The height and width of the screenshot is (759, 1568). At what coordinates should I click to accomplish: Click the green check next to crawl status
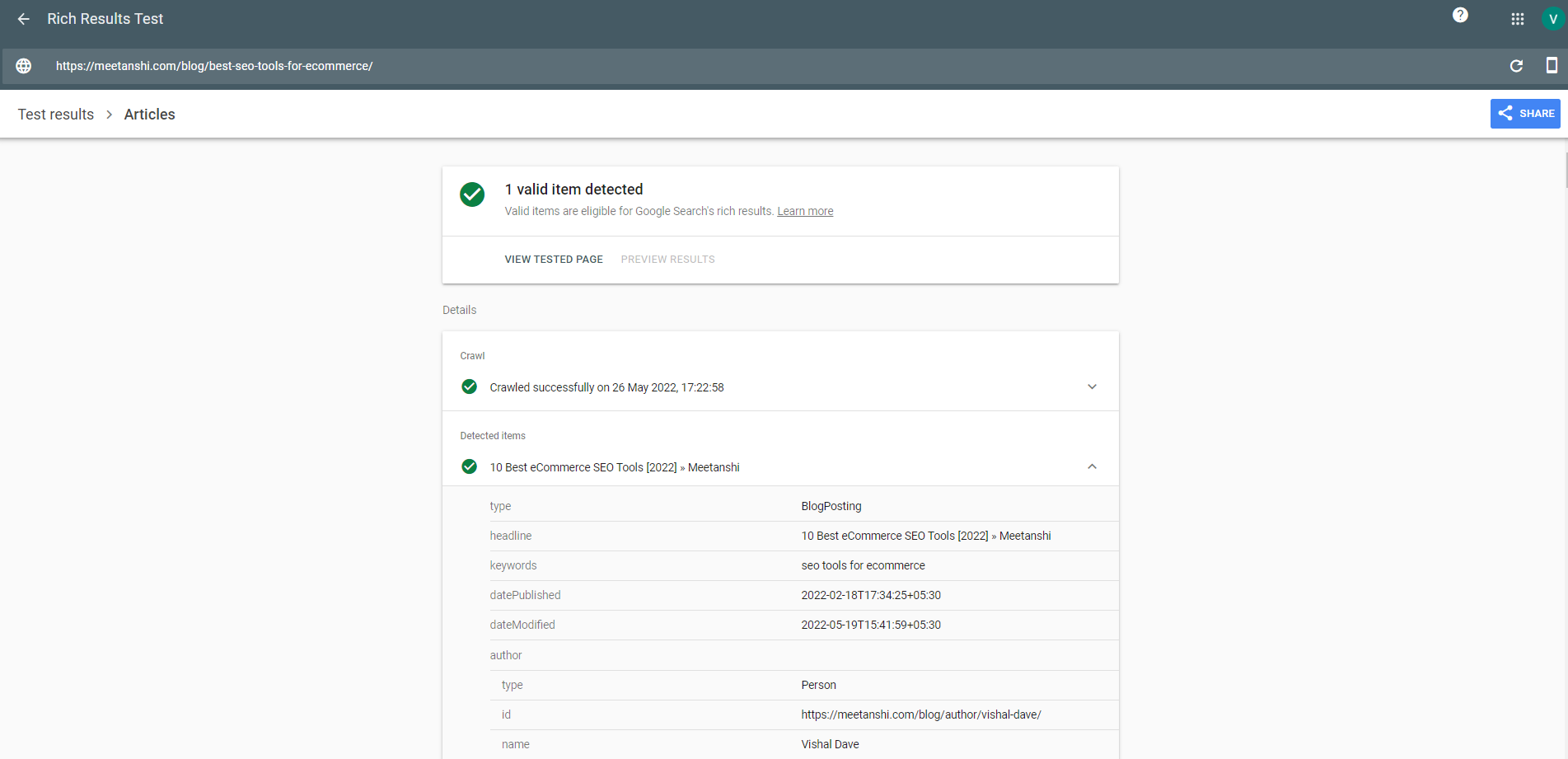[x=470, y=387]
